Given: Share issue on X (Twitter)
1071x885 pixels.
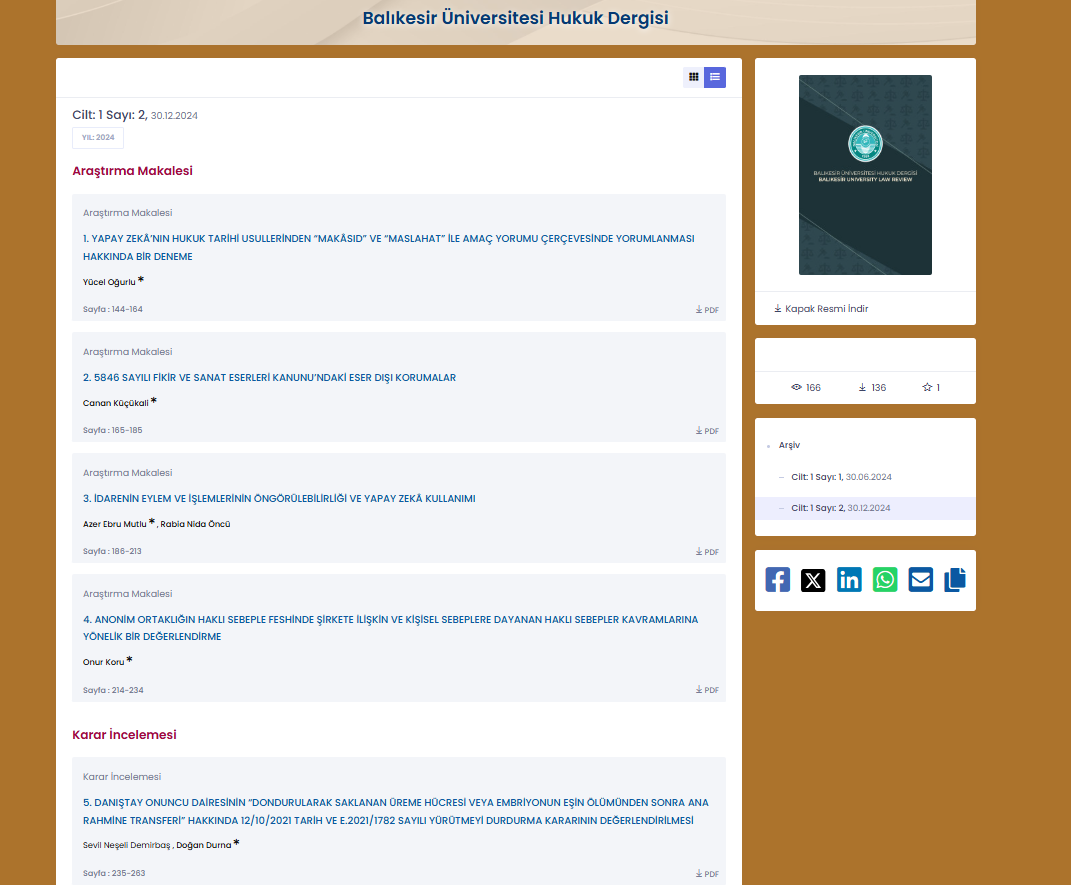Looking at the screenshot, I should tap(813, 580).
